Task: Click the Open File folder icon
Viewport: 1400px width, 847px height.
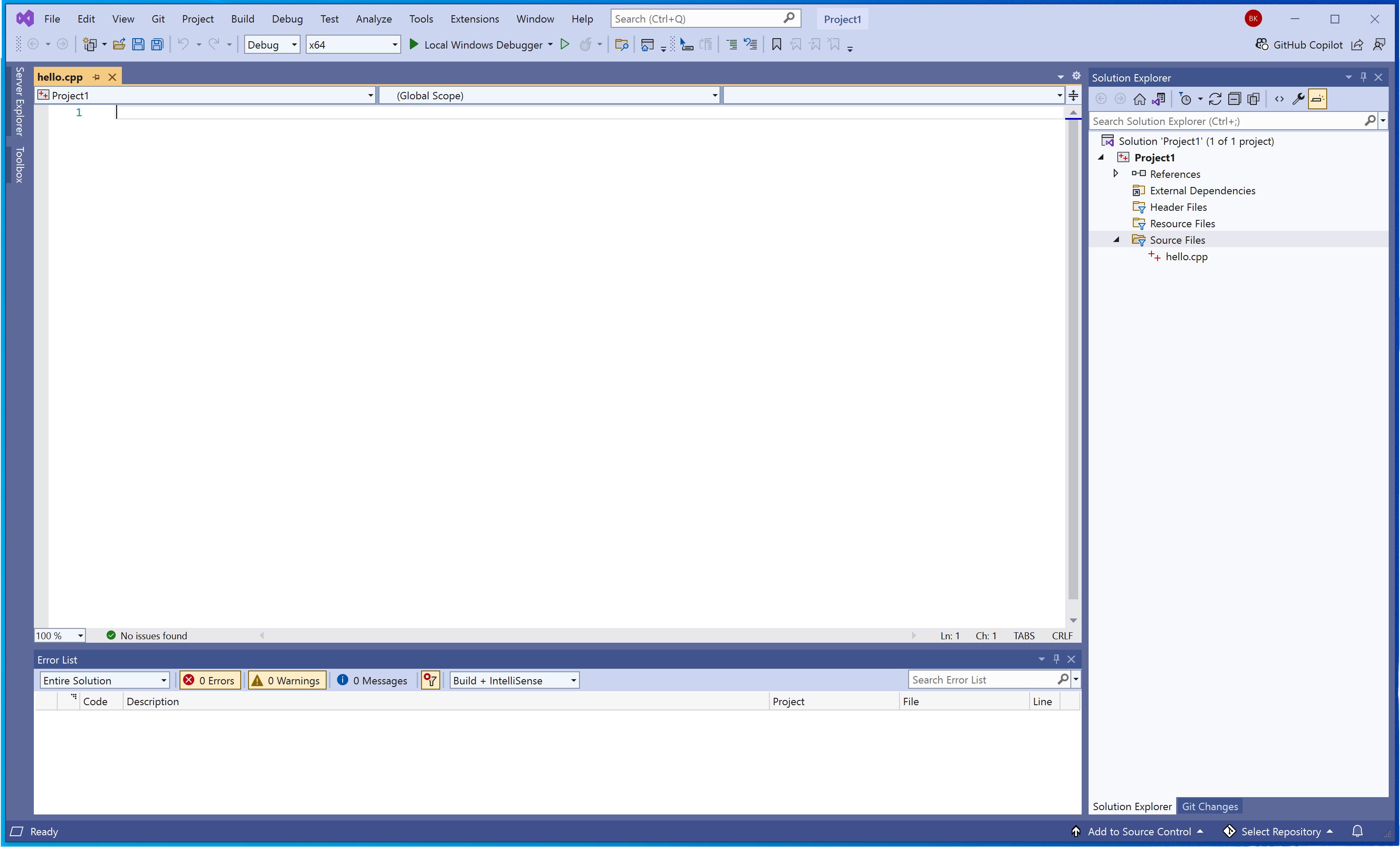Action: [x=119, y=44]
